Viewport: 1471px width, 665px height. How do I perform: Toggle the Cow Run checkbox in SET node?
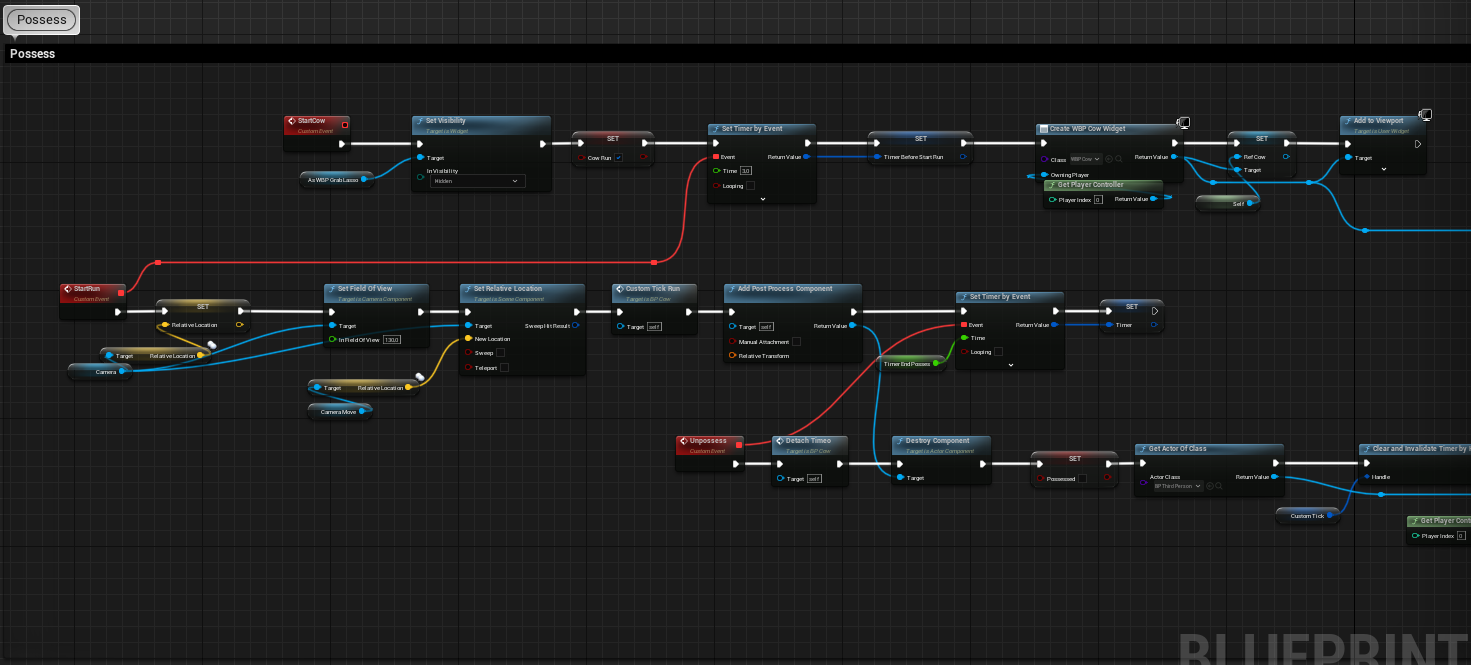(x=619, y=157)
